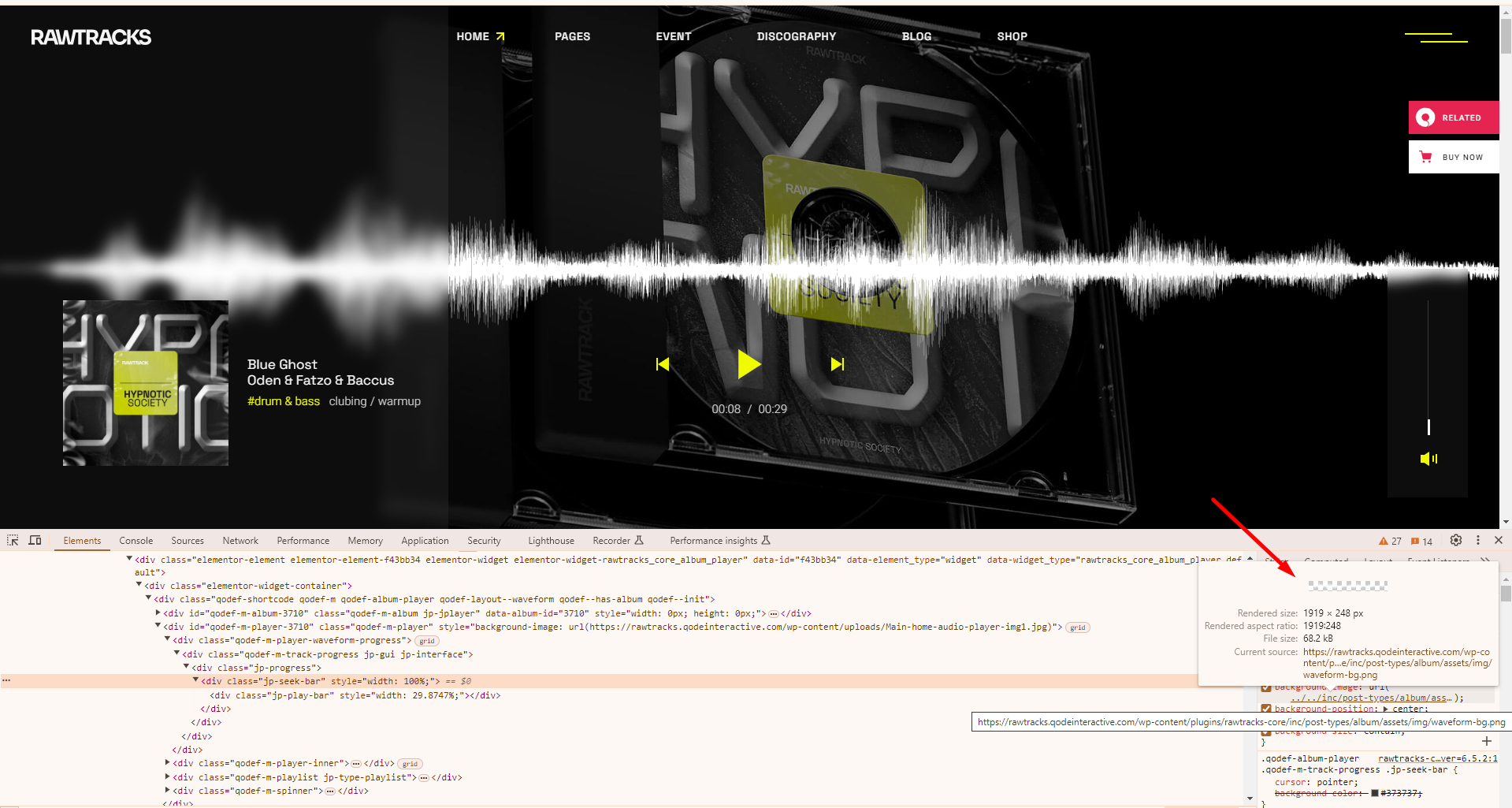Close the DevTools panel
The width and height of the screenshot is (1512, 808).
coord(1499,540)
